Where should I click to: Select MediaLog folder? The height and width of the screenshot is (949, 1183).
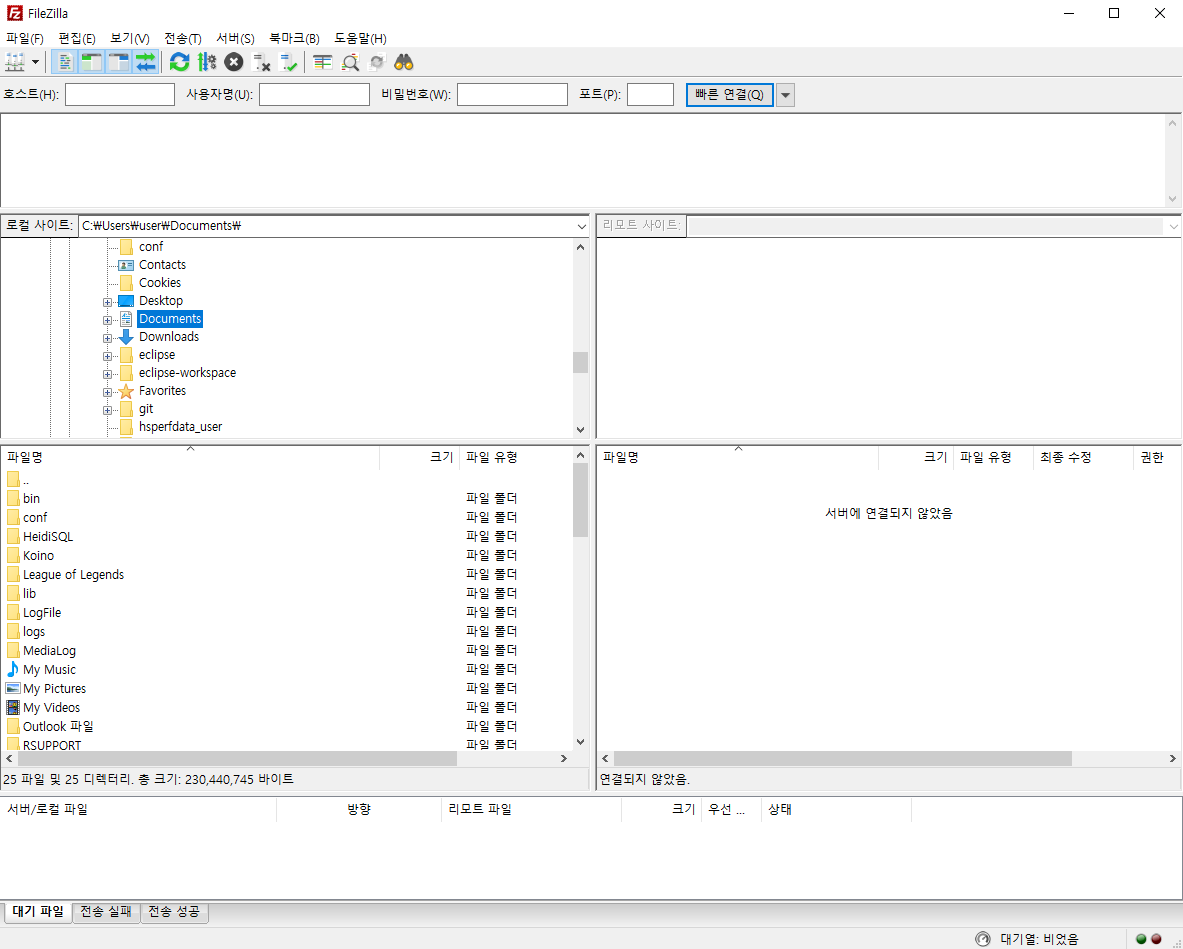coord(49,650)
